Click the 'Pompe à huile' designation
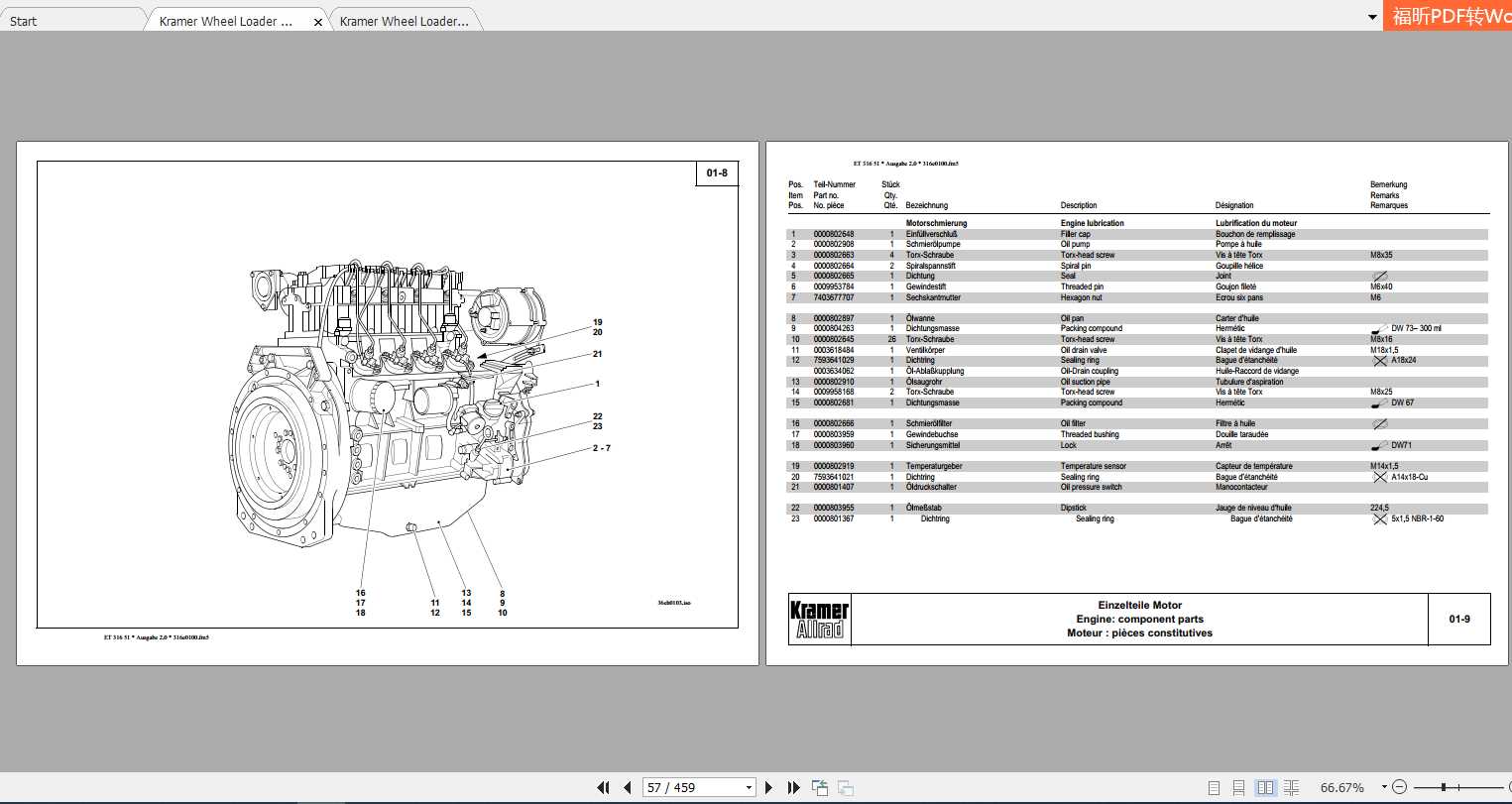 click(1239, 244)
